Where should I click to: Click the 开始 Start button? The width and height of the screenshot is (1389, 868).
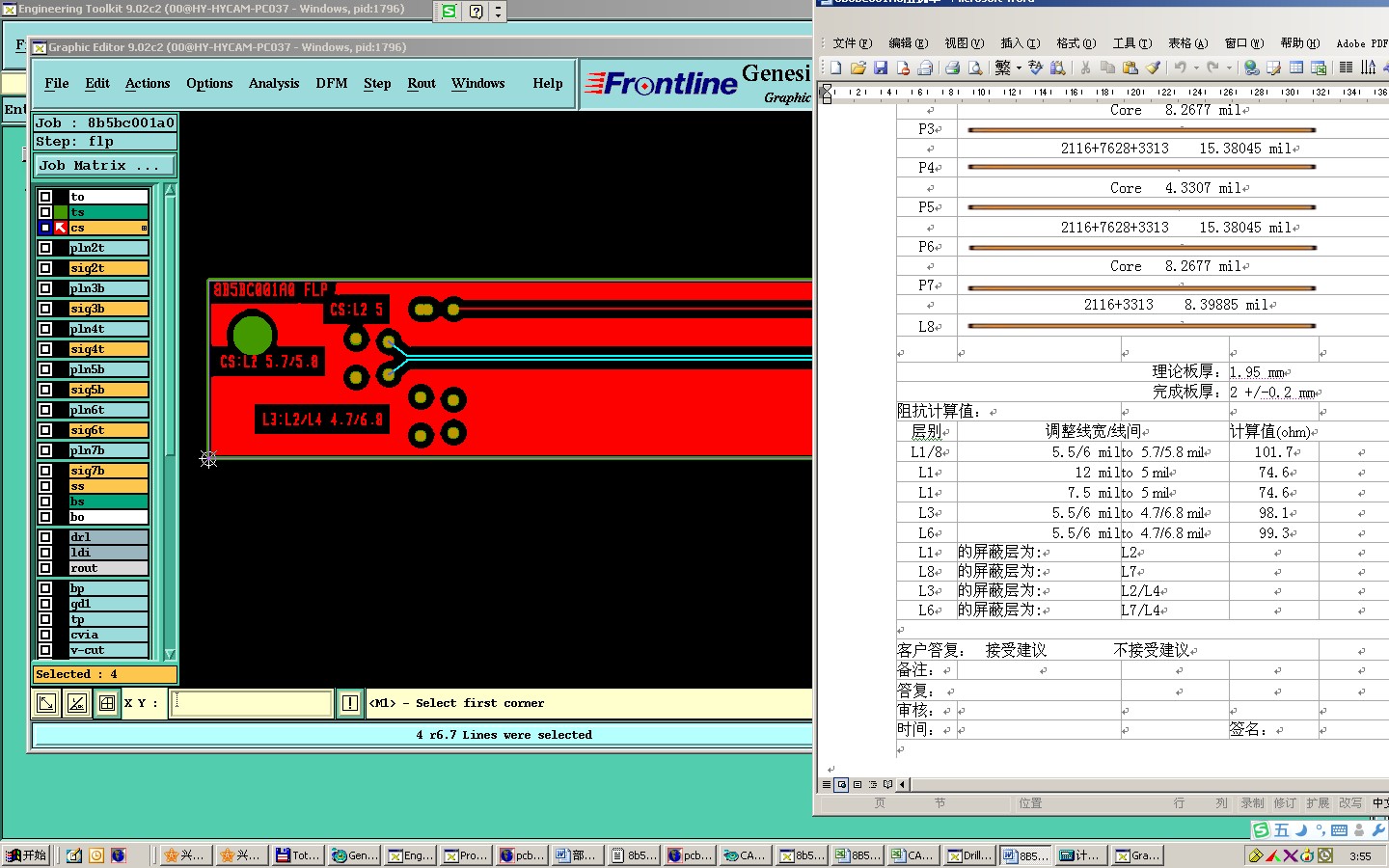tap(26, 855)
